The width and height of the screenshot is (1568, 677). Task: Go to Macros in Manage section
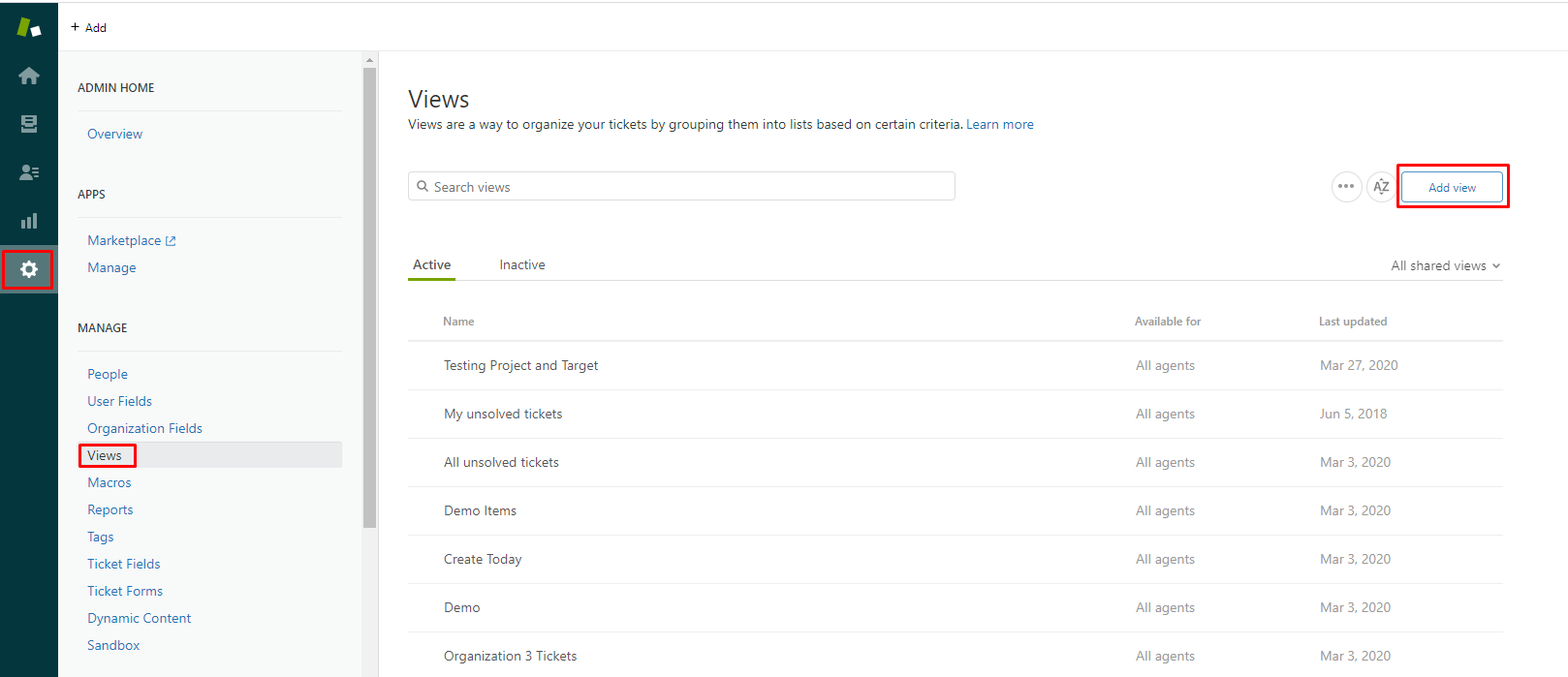110,482
